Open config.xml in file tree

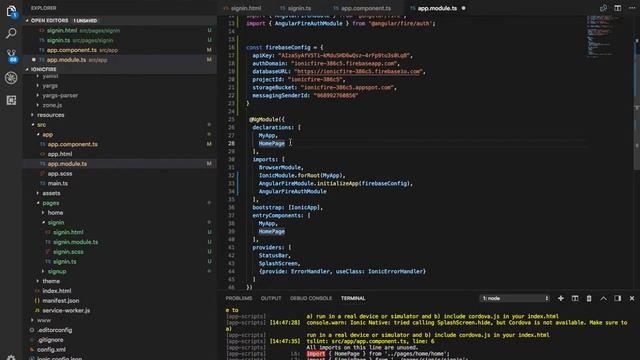120,350
